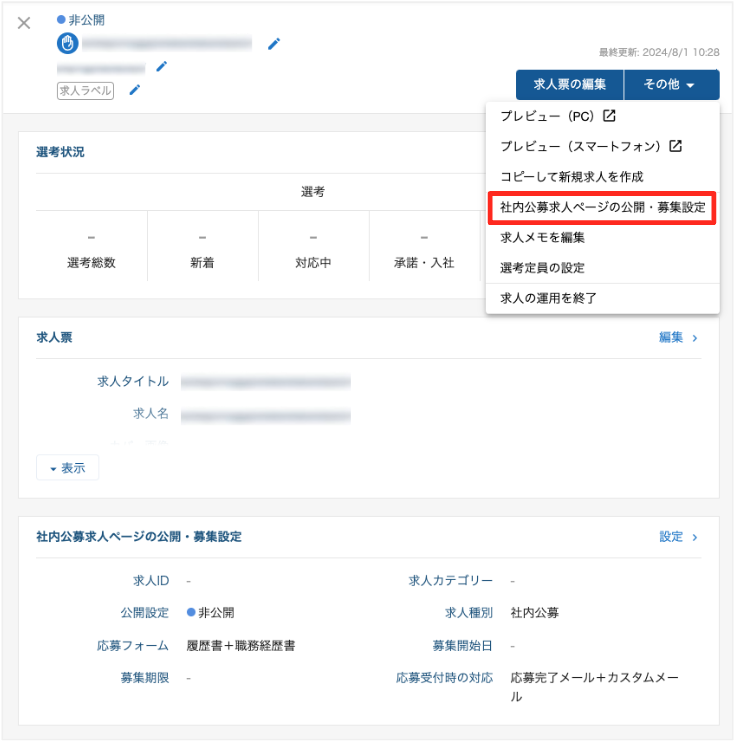This screenshot has width=736, height=742.
Task: Click 非公開 value beside 公開設定
Action: [211, 613]
